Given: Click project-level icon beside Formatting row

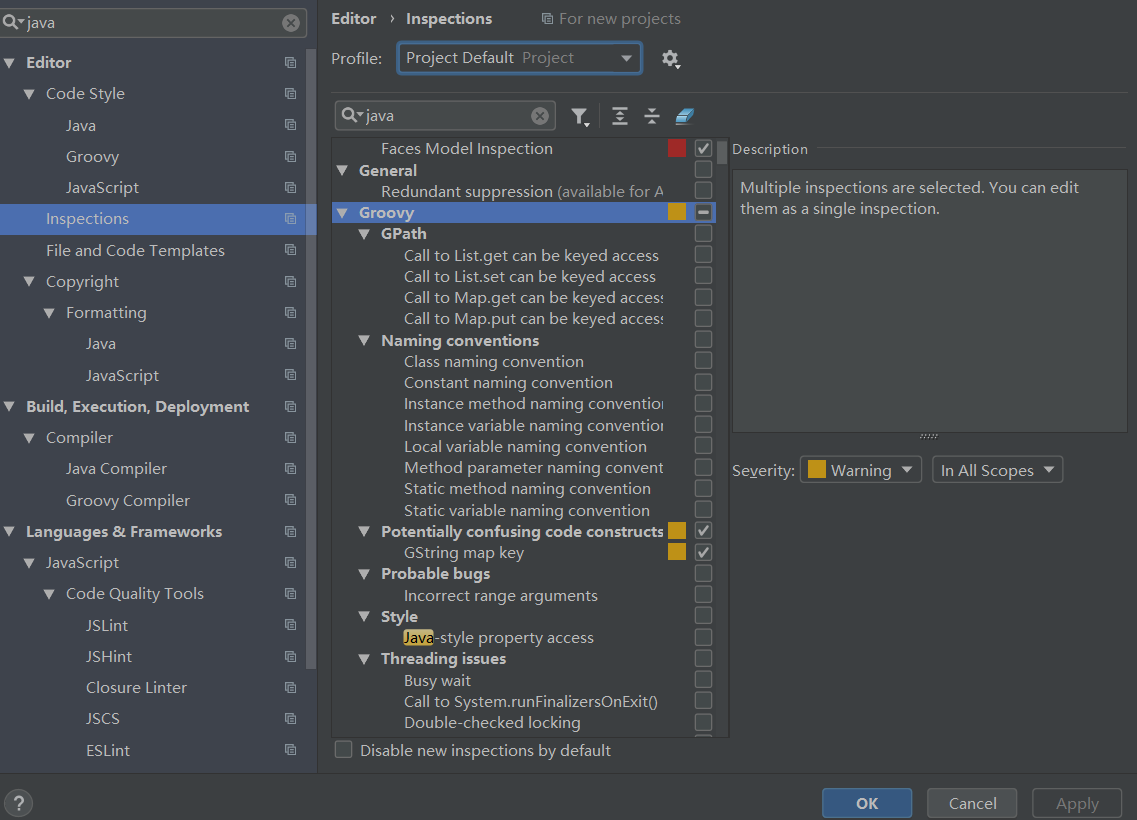Looking at the screenshot, I should tap(291, 312).
